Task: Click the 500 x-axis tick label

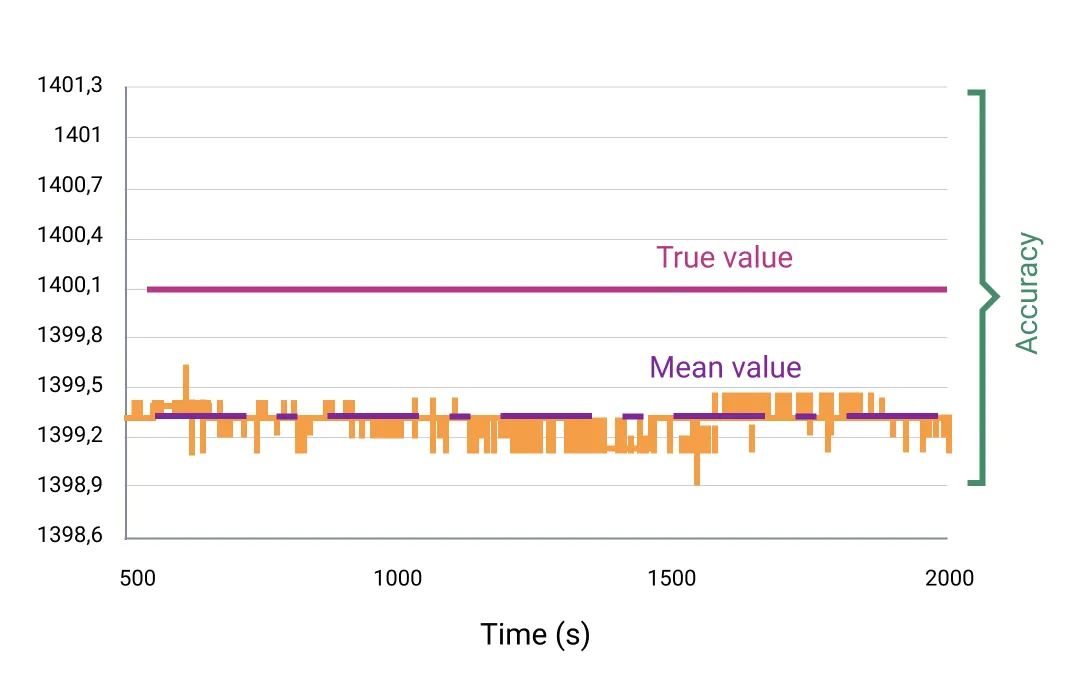Action: click(x=138, y=578)
